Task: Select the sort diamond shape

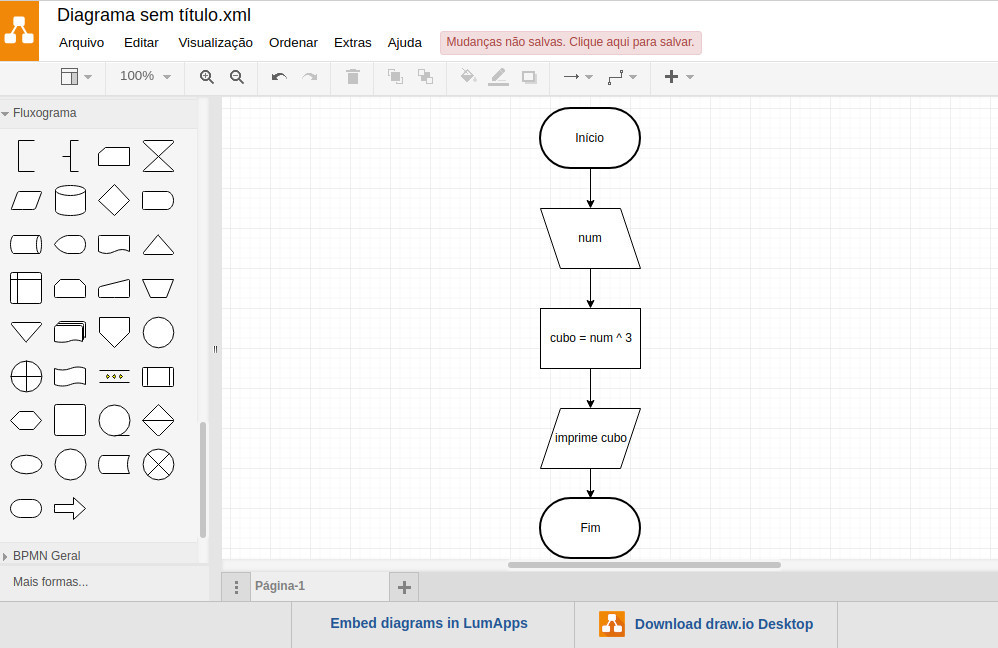Action: pyautogui.click(x=158, y=420)
